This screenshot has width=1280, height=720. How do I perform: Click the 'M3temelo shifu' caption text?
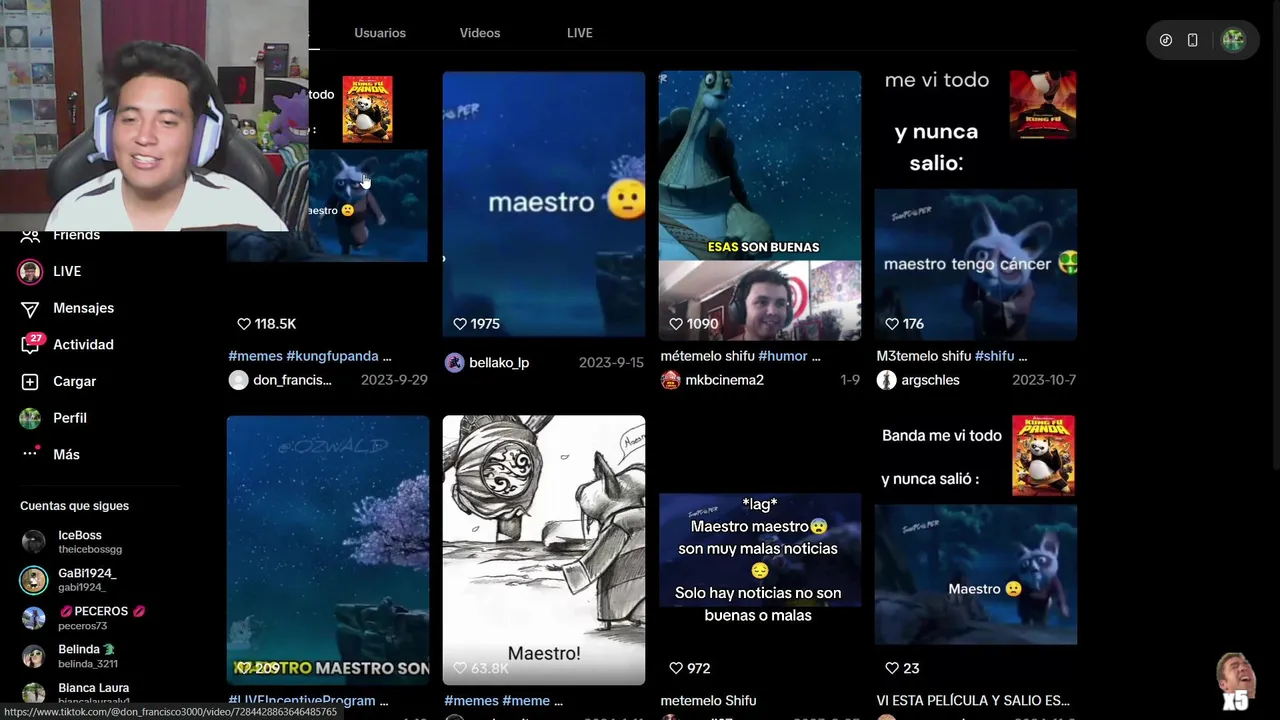(x=924, y=356)
